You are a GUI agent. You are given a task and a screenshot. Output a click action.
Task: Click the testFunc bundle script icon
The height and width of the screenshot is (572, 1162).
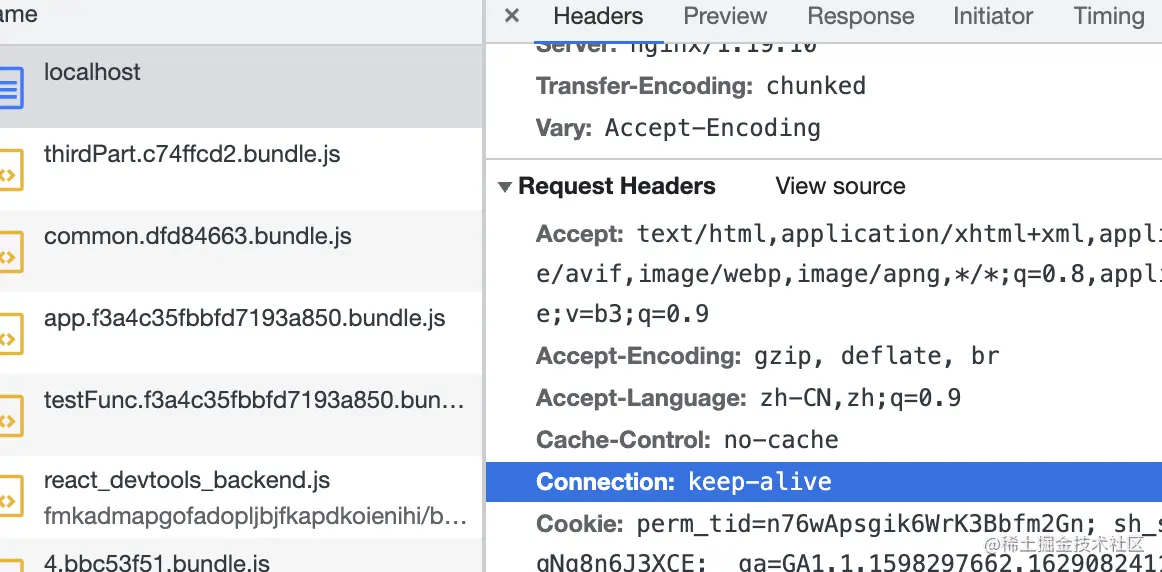pyautogui.click(x=10, y=416)
